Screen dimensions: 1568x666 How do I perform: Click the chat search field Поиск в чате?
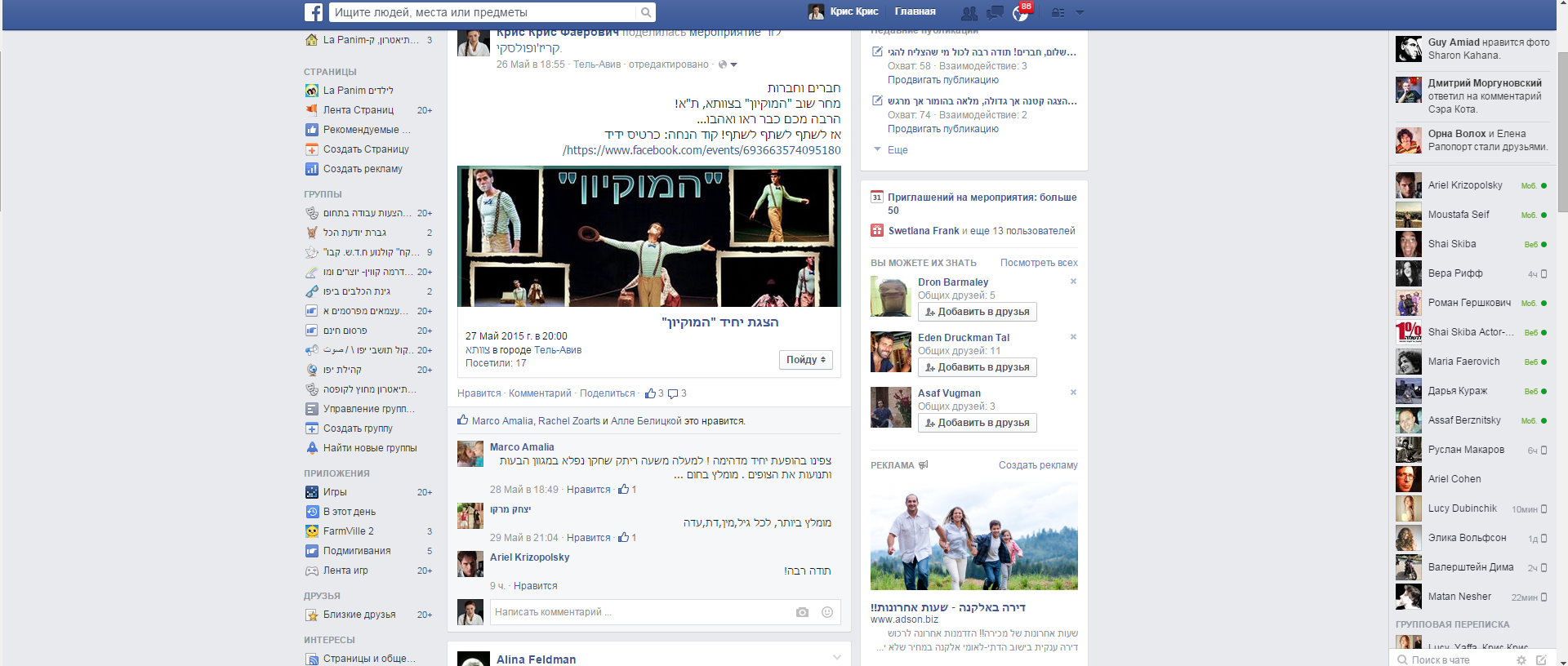click(1452, 659)
